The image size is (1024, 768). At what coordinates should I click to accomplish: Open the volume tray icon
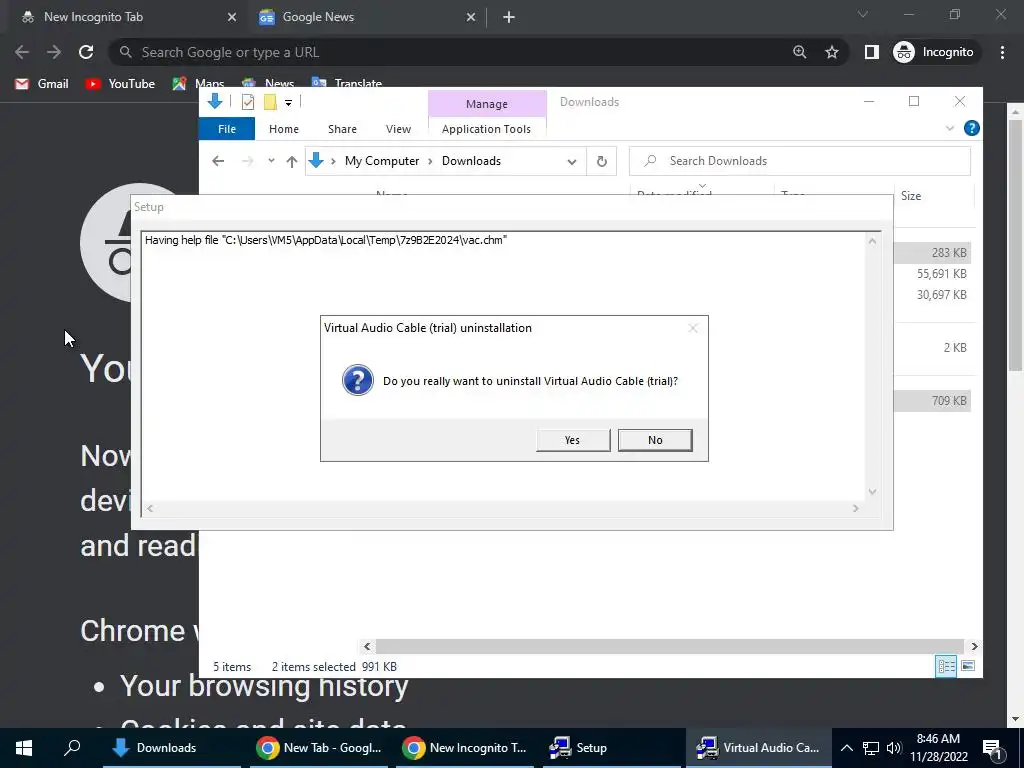pos(894,748)
